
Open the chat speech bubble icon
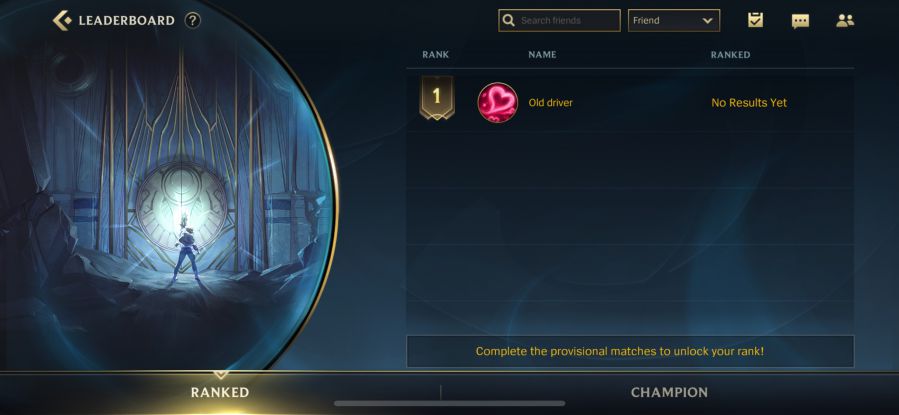(800, 21)
